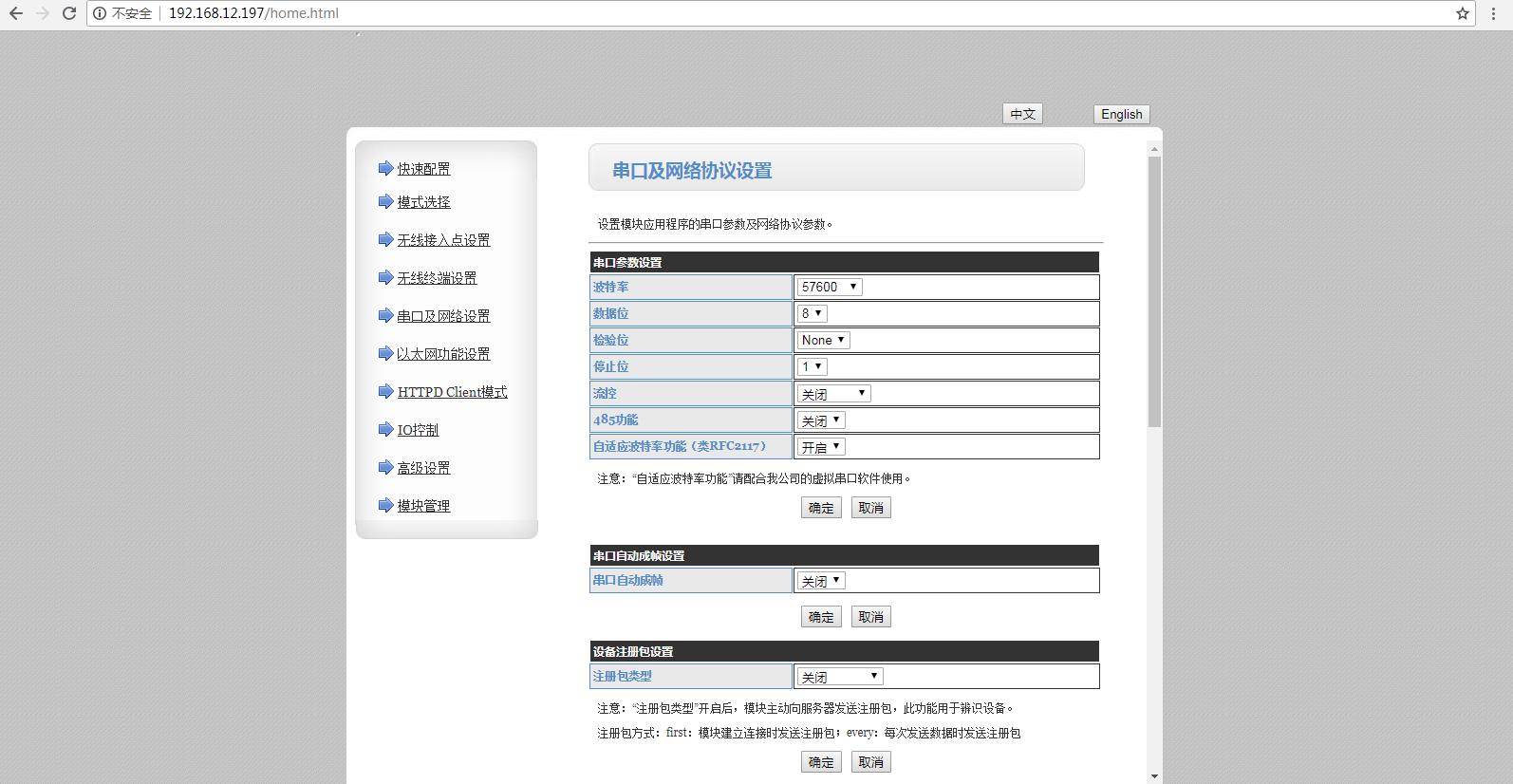The height and width of the screenshot is (784, 1513).
Task: Click the arrow icon beside 模块管理
Action: pos(385,505)
